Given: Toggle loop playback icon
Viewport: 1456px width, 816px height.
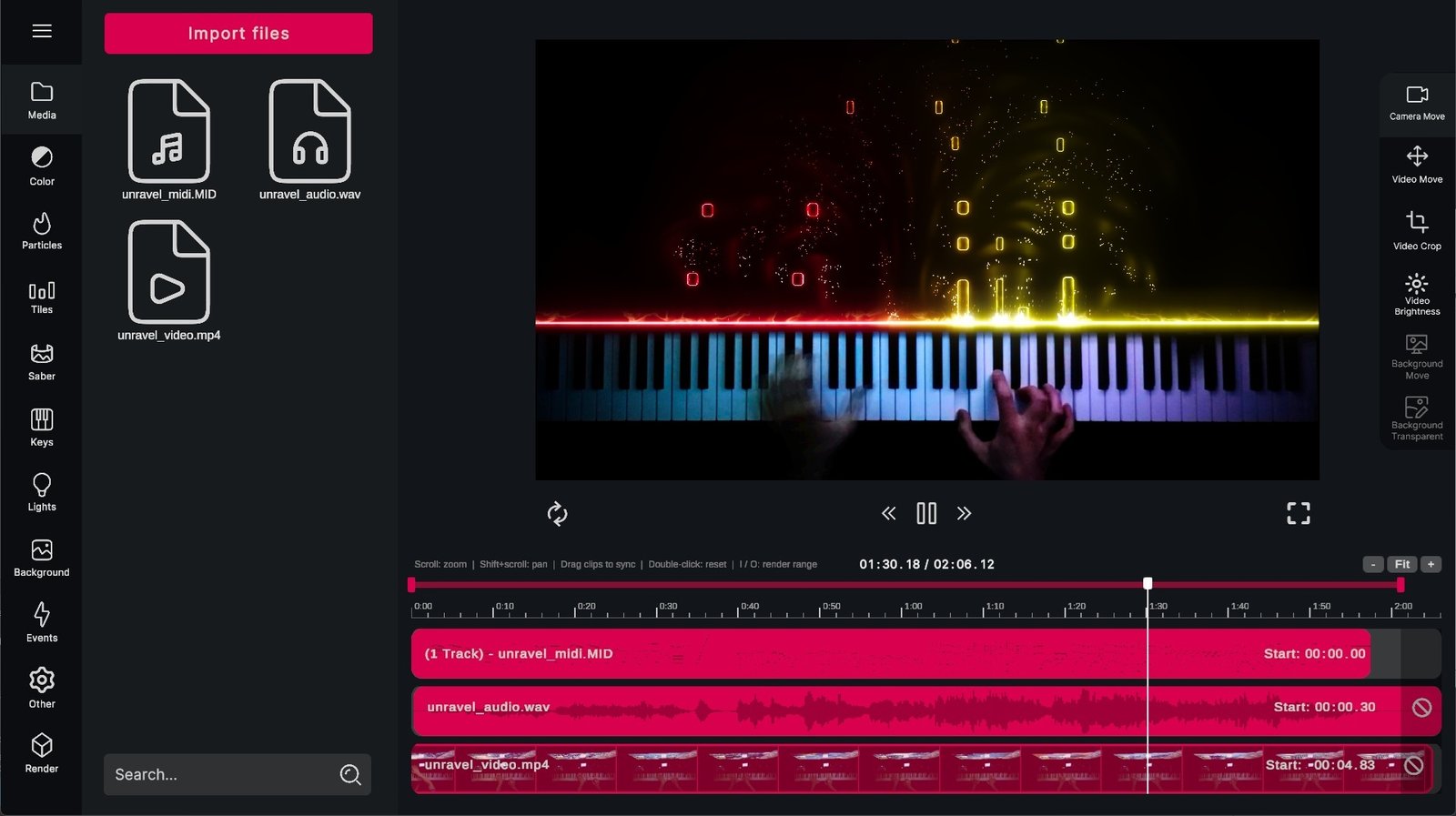Looking at the screenshot, I should (x=557, y=514).
